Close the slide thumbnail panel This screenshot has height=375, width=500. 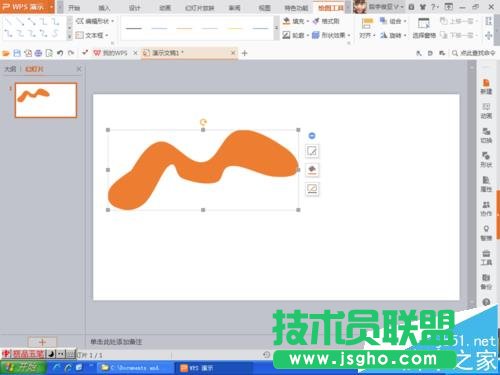79,69
